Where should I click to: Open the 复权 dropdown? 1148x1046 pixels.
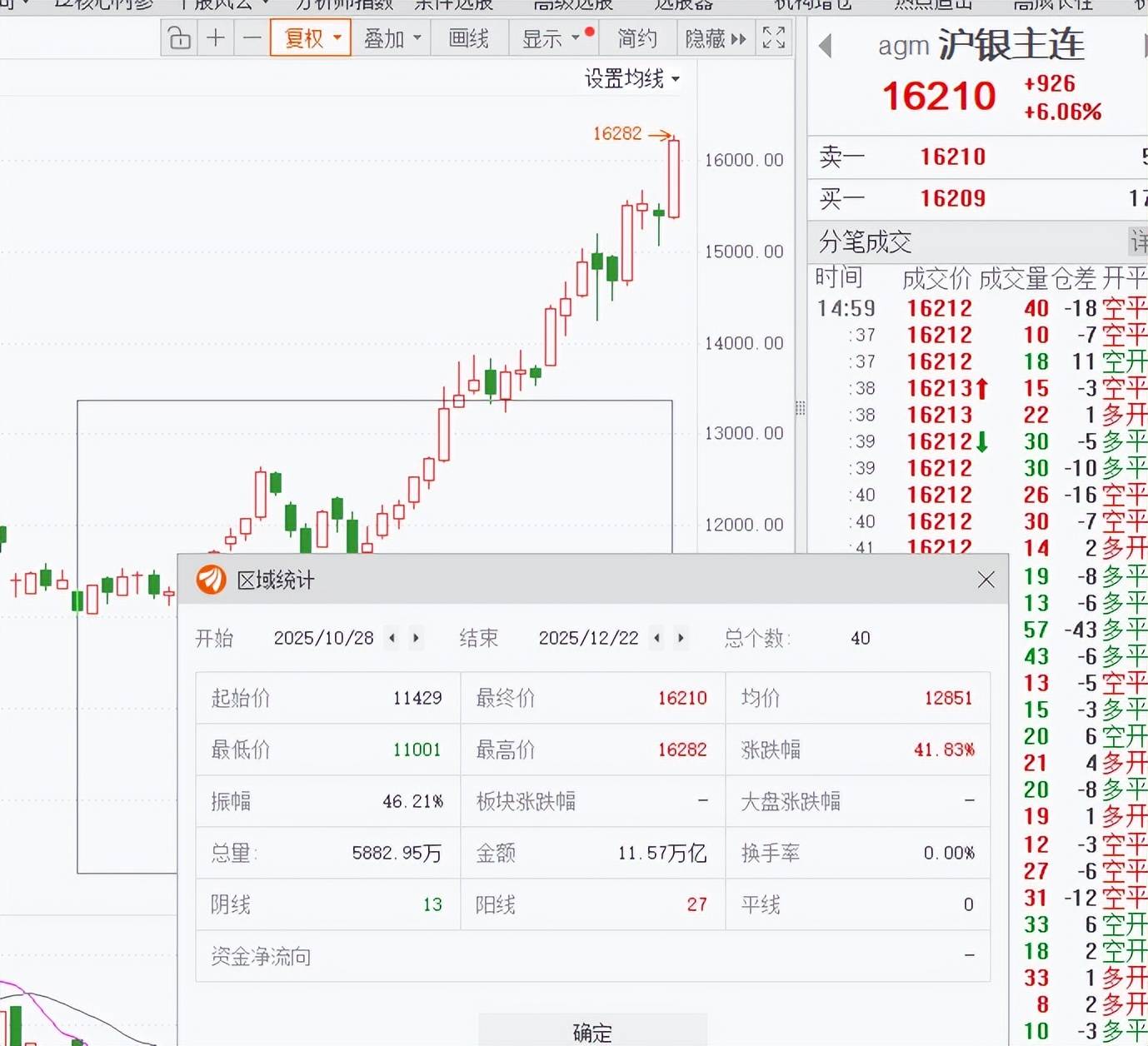(x=311, y=38)
